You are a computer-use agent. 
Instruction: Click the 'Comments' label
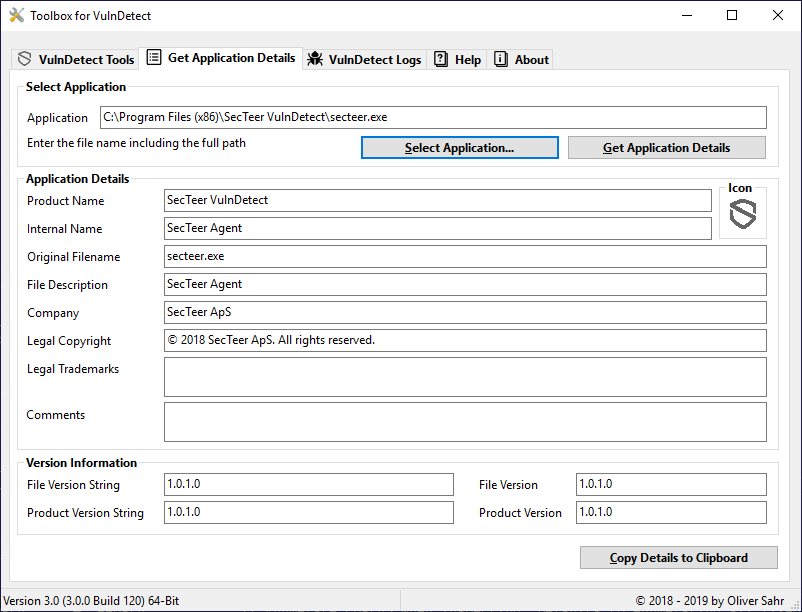coord(56,415)
